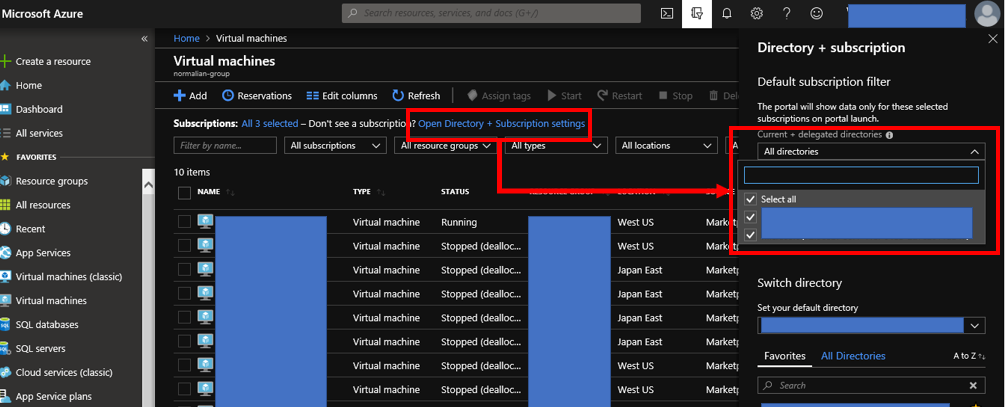Open the help question mark icon
Screen dimensions: 1007x407
click(786, 13)
